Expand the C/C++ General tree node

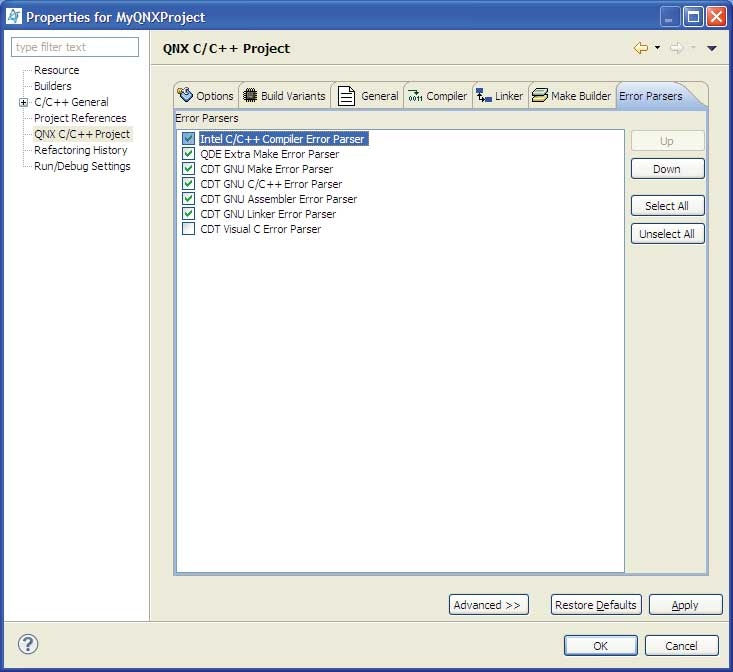click(x=23, y=102)
